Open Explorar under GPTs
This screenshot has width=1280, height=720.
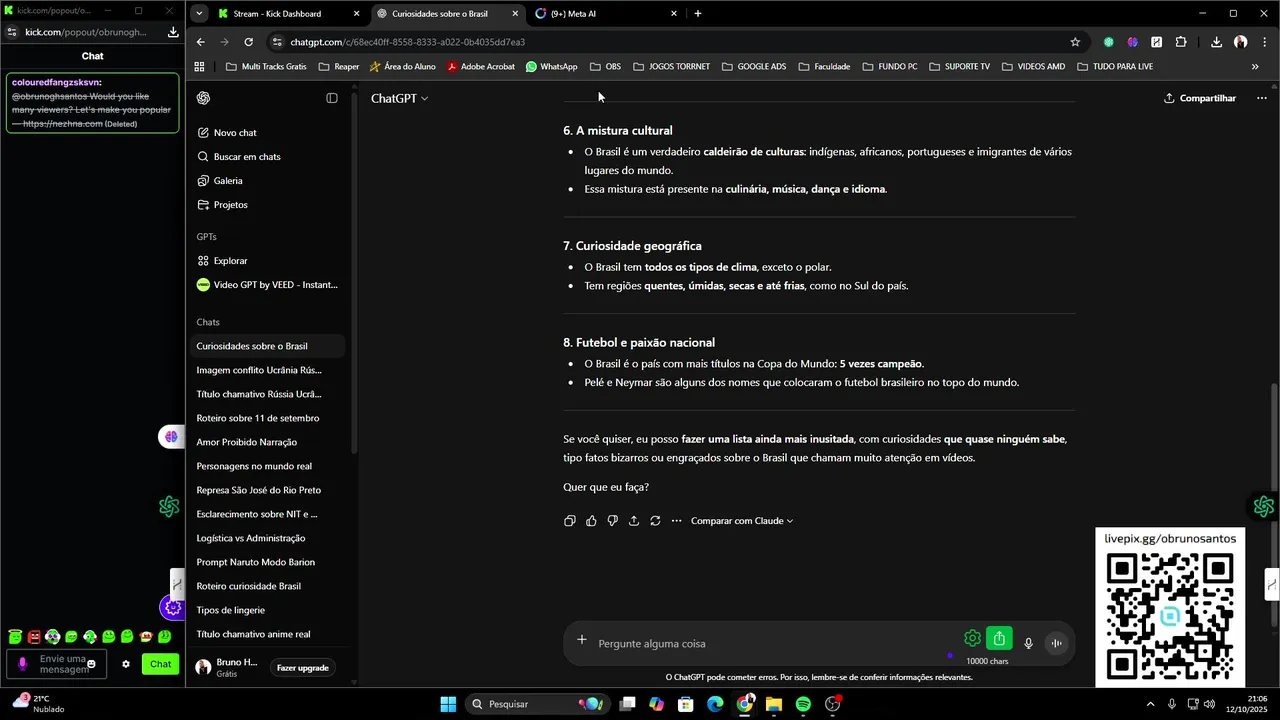pos(267,261)
